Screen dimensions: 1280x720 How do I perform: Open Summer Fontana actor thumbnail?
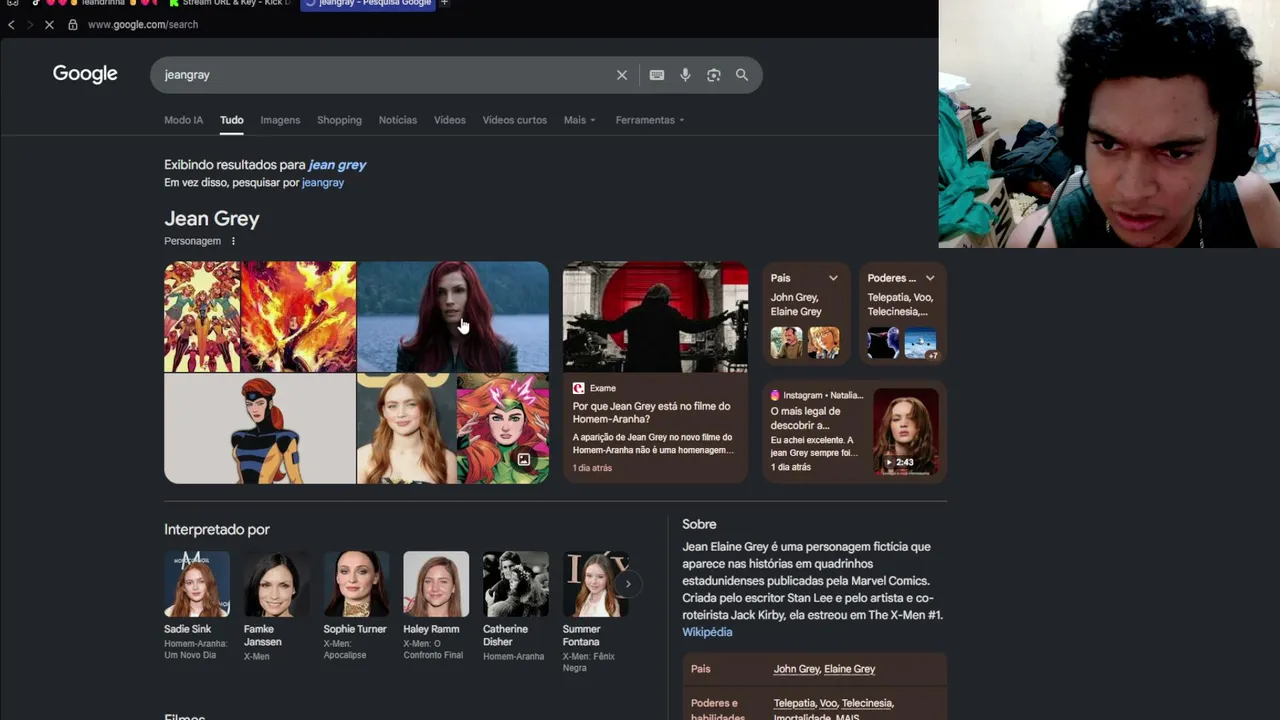tap(595, 584)
